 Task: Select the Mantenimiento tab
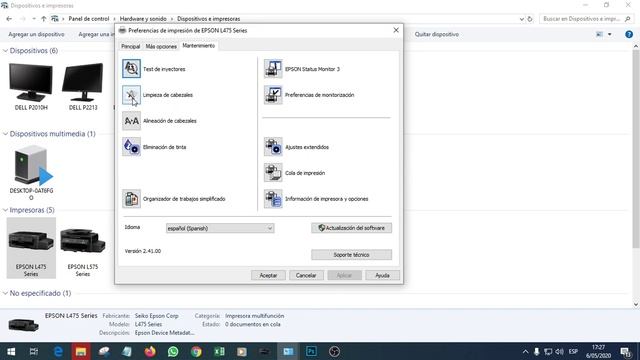pyautogui.click(x=199, y=46)
